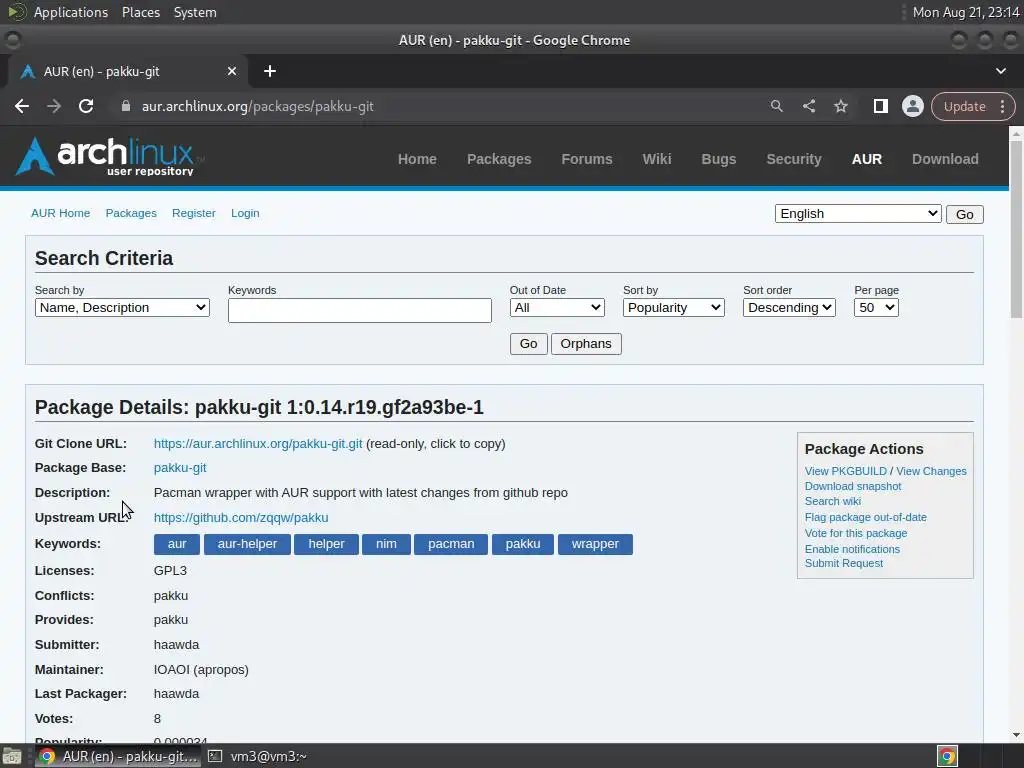The image size is (1024, 768).
Task: Open the Wiki navigation item
Action: (656, 159)
